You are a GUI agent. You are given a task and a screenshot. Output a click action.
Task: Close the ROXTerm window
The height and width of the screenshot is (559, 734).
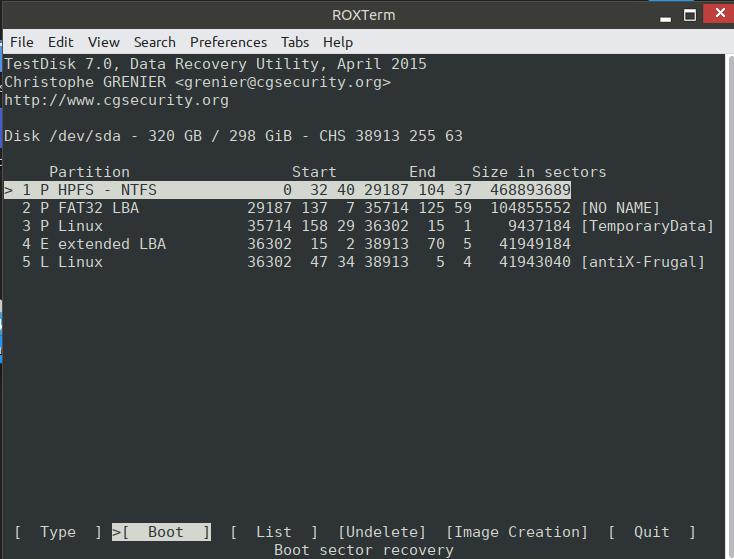click(x=719, y=13)
